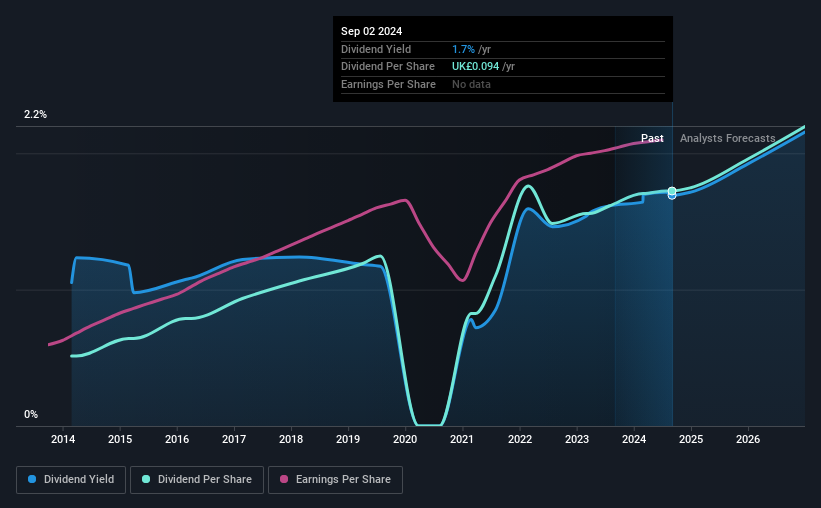821x508 pixels.
Task: Select the 2023 x-axis label
Action: [x=577, y=439]
